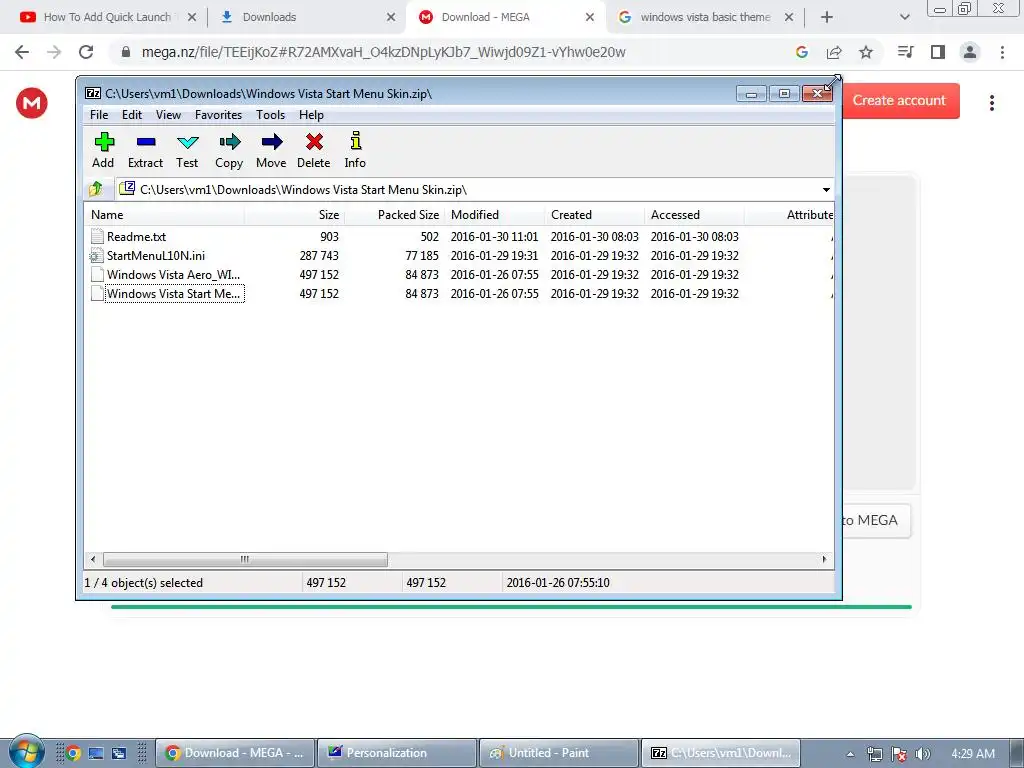Open the File menu in 7-Zip

99,115
